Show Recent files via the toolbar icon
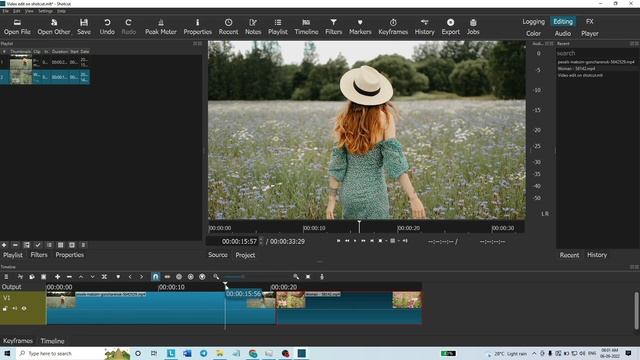The width and height of the screenshot is (640, 360). point(228,27)
